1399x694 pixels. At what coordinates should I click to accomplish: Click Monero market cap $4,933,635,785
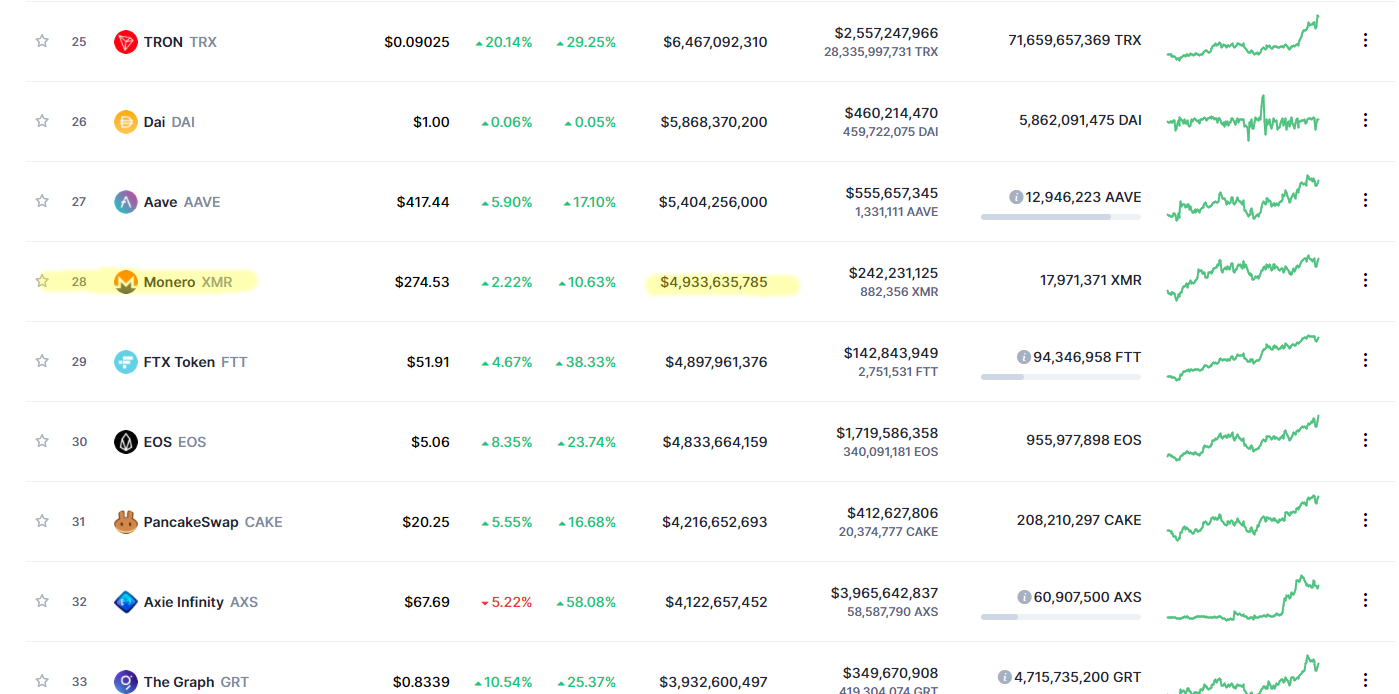pos(714,282)
